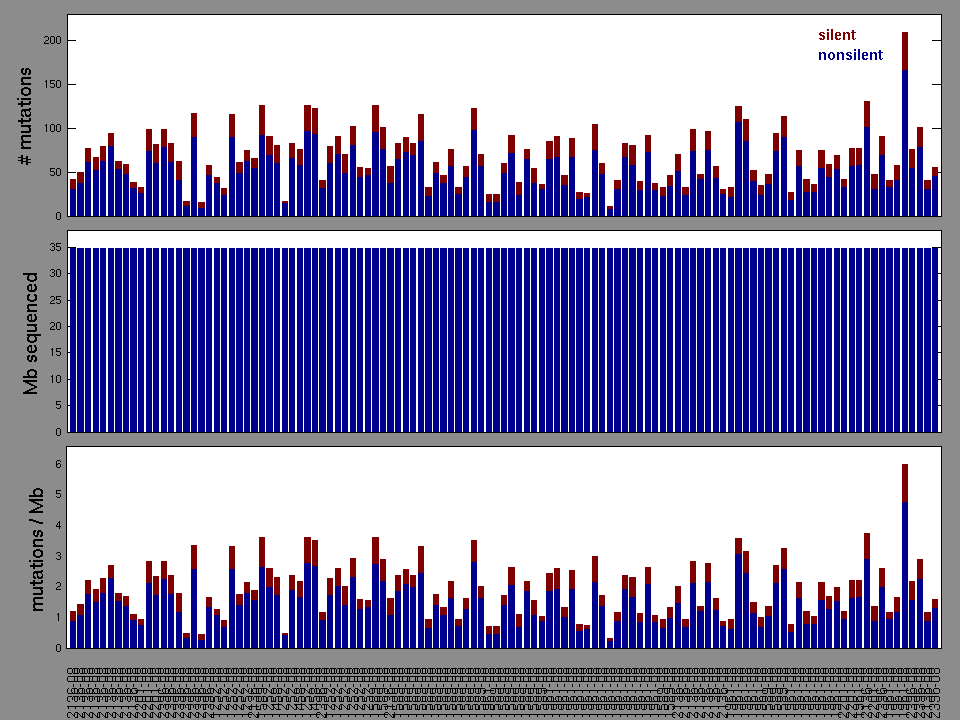The height and width of the screenshot is (720, 960).
Task: Click the 200 tick label on the top chart
Action: [50, 40]
